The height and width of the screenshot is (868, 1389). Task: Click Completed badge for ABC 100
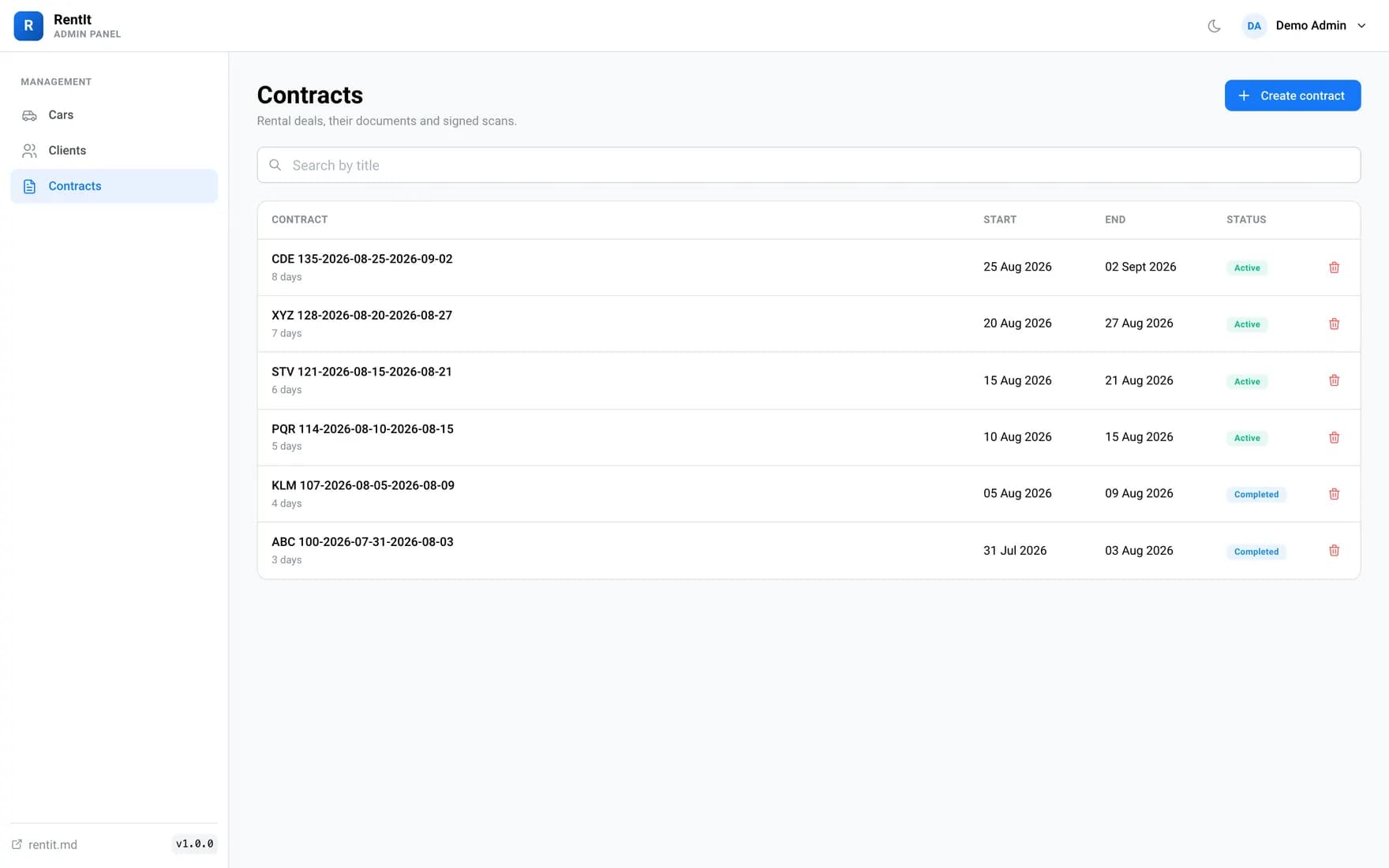click(1256, 552)
